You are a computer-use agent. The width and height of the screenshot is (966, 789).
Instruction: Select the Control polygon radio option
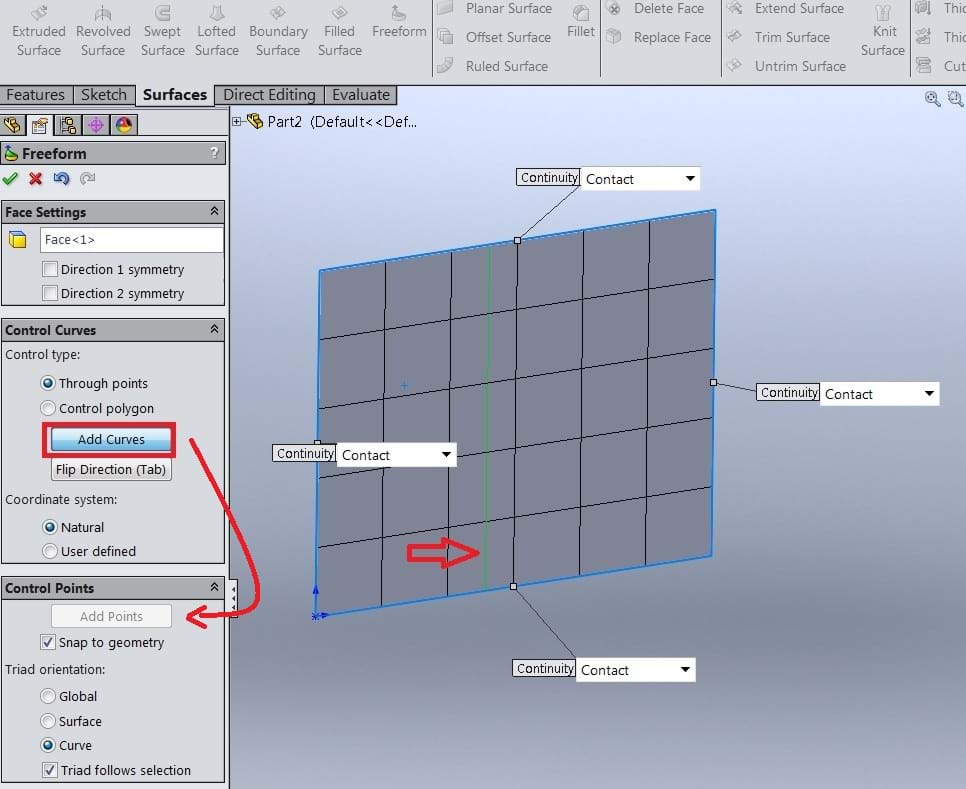[48, 408]
